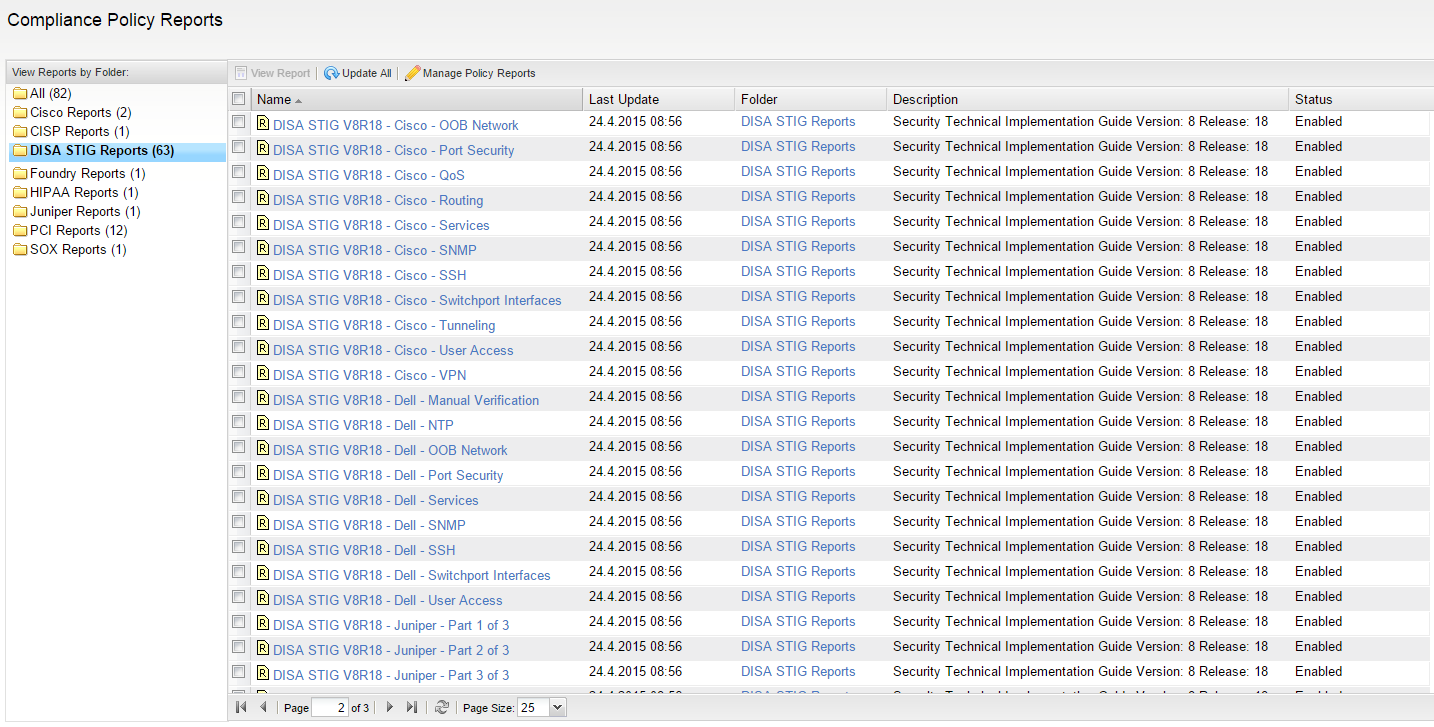This screenshot has height=727, width=1434.
Task: Click report icon for Cisco - OOB Network
Action: coord(263,123)
